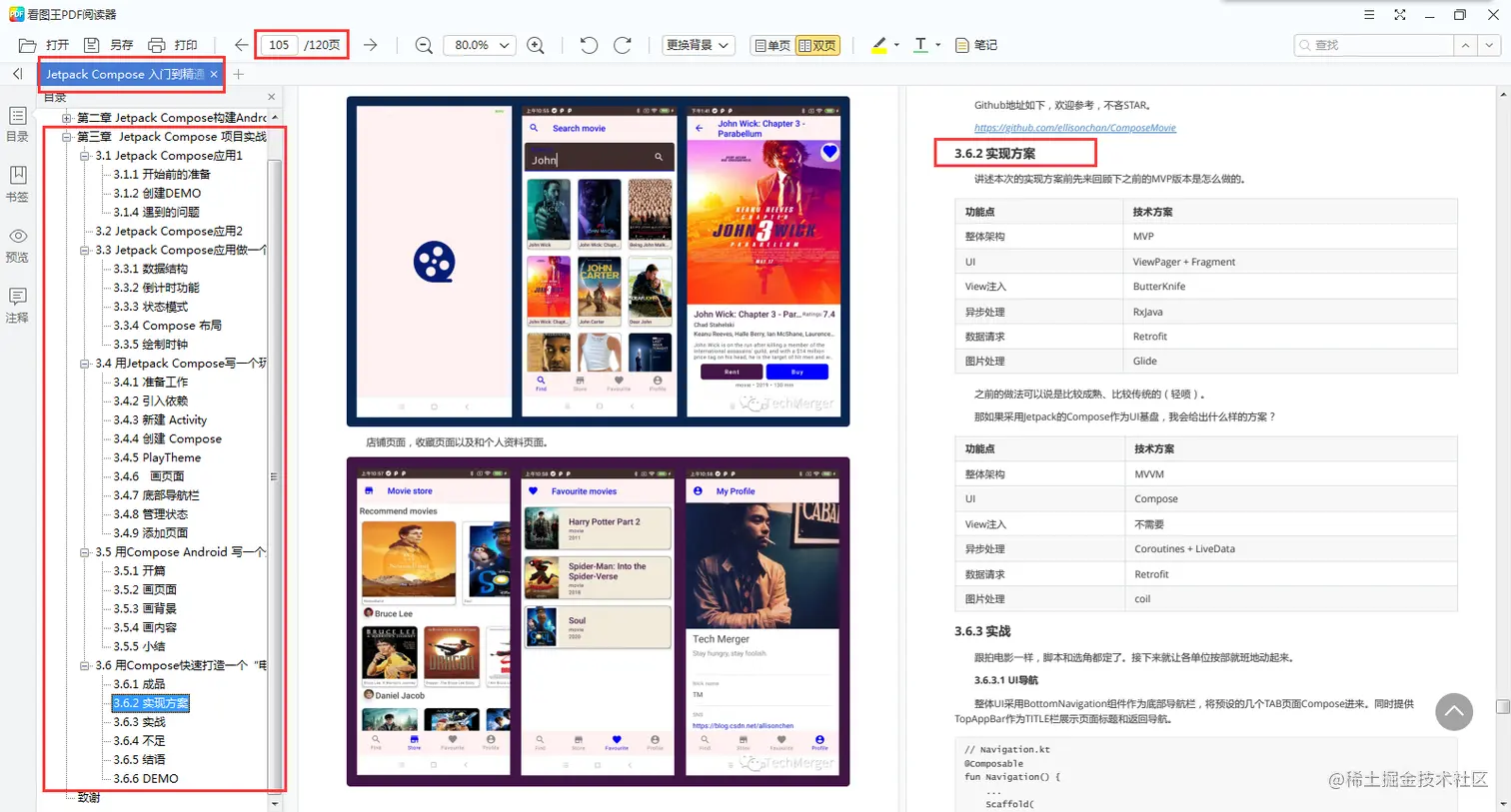Click the Open file folder icon

coord(28,45)
